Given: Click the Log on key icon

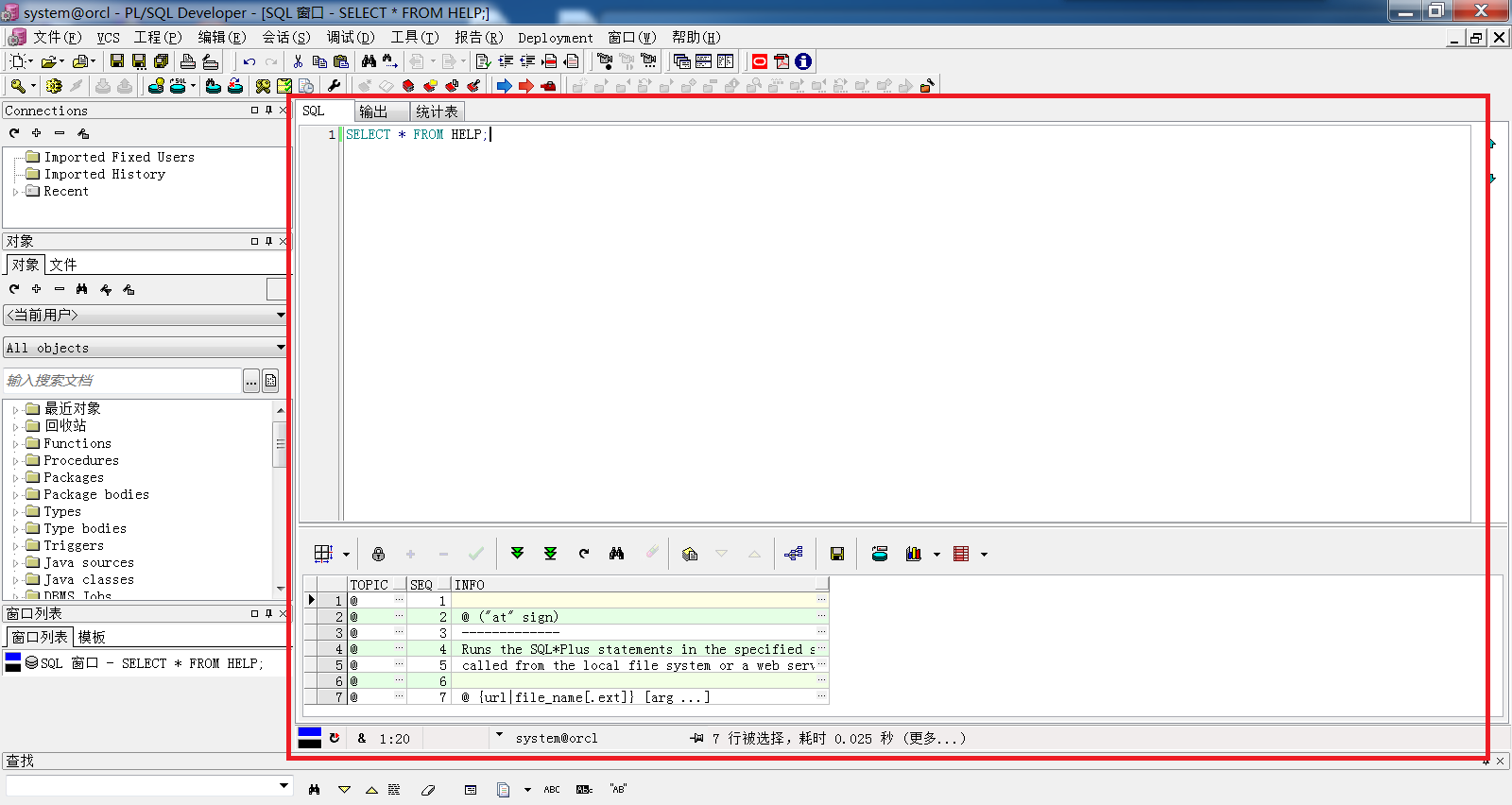Looking at the screenshot, I should (18, 86).
